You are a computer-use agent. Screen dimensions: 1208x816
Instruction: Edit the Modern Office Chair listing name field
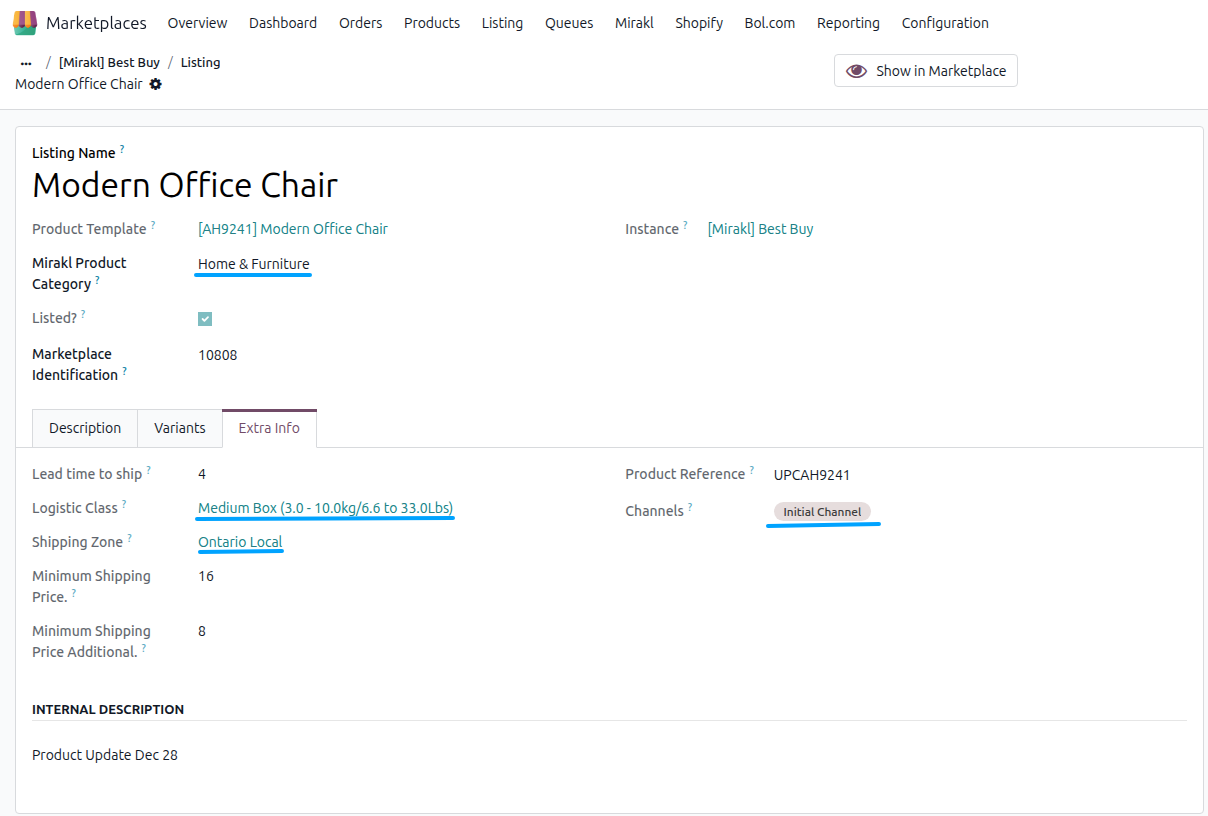click(185, 185)
